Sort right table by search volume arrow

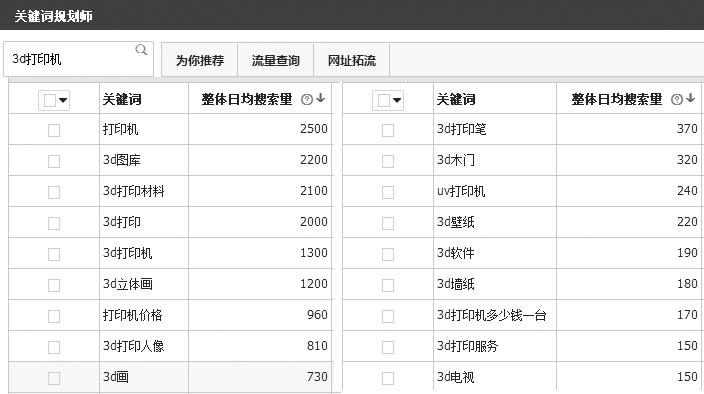tap(691, 98)
